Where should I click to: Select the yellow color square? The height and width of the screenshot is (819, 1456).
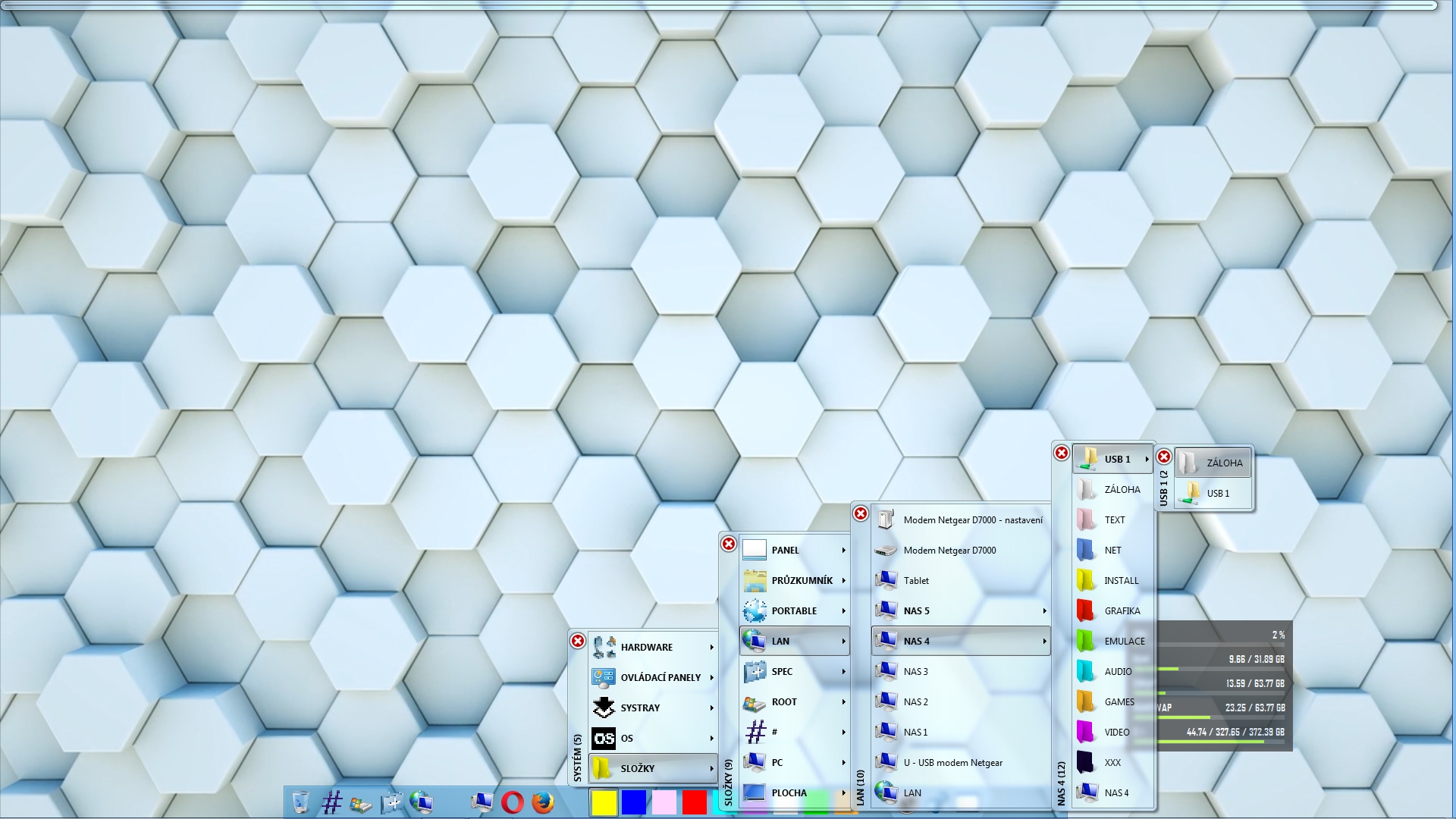604,802
